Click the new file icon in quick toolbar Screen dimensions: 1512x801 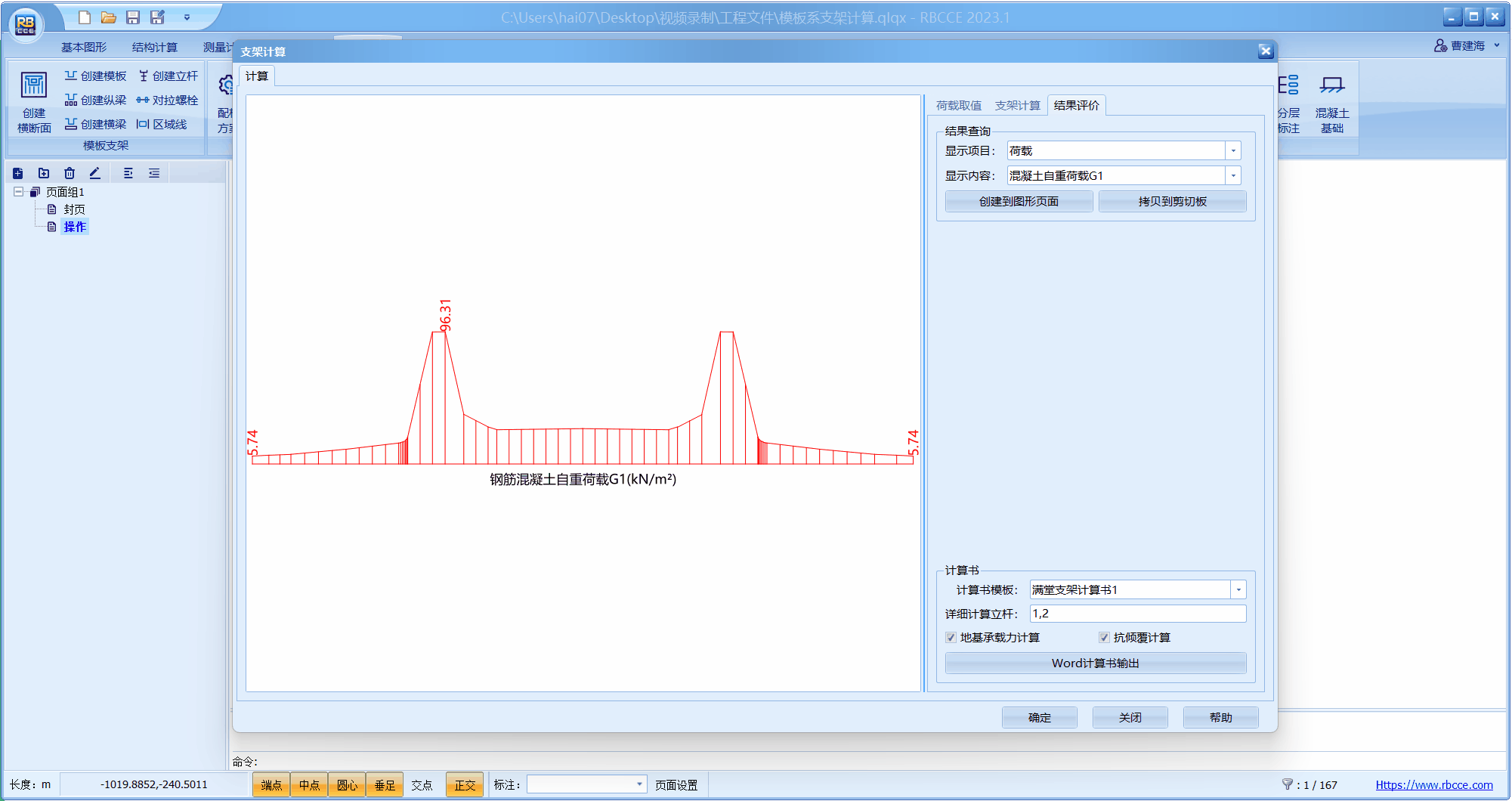pyautogui.click(x=85, y=17)
